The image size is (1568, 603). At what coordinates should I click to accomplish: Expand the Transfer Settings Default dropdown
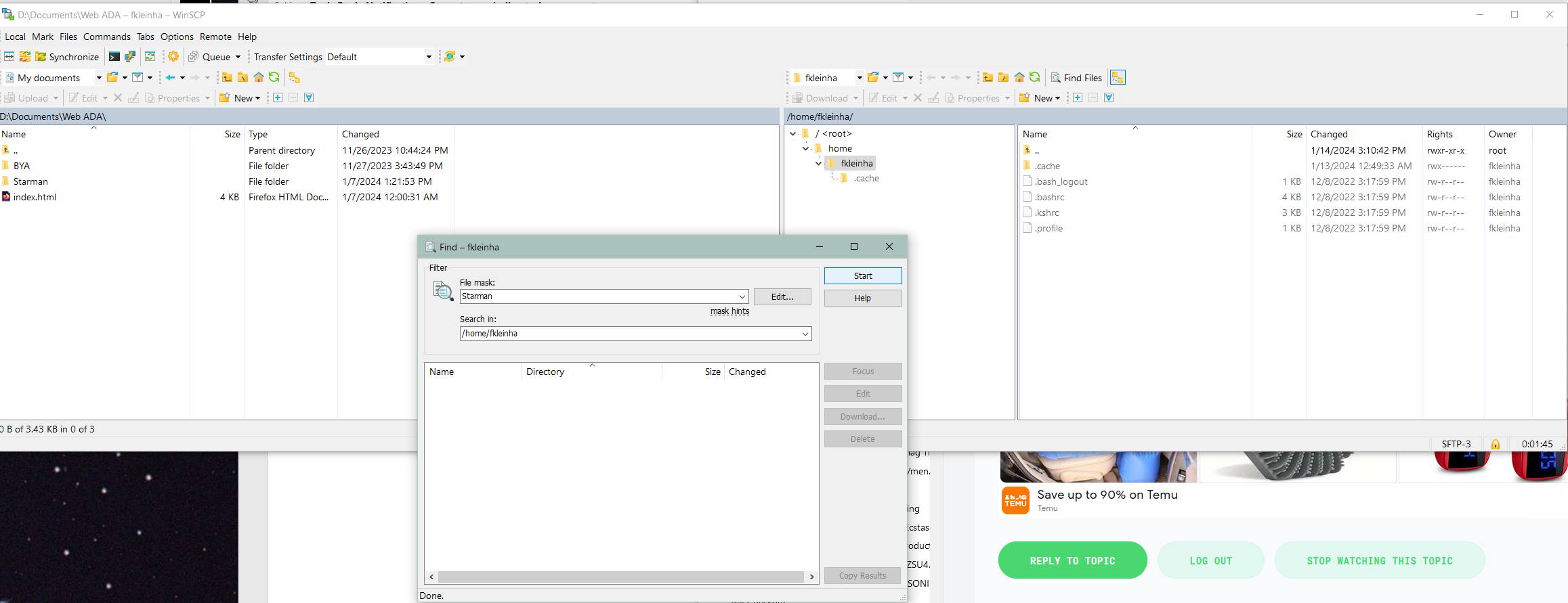[x=428, y=57]
